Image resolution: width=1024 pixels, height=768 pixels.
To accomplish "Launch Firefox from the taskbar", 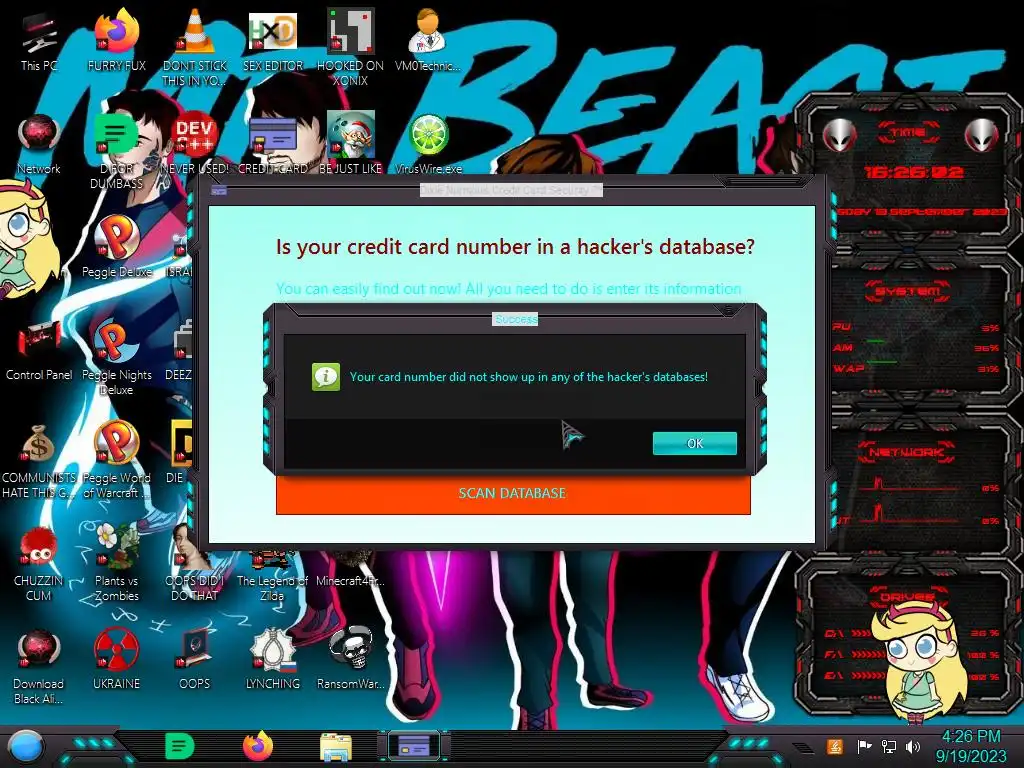I will coord(257,746).
